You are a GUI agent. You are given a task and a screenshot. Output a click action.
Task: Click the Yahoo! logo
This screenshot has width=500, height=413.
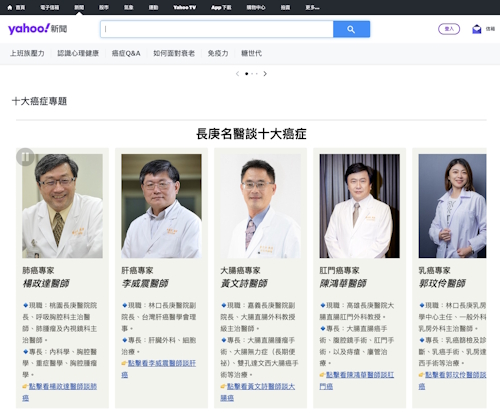[29, 29]
